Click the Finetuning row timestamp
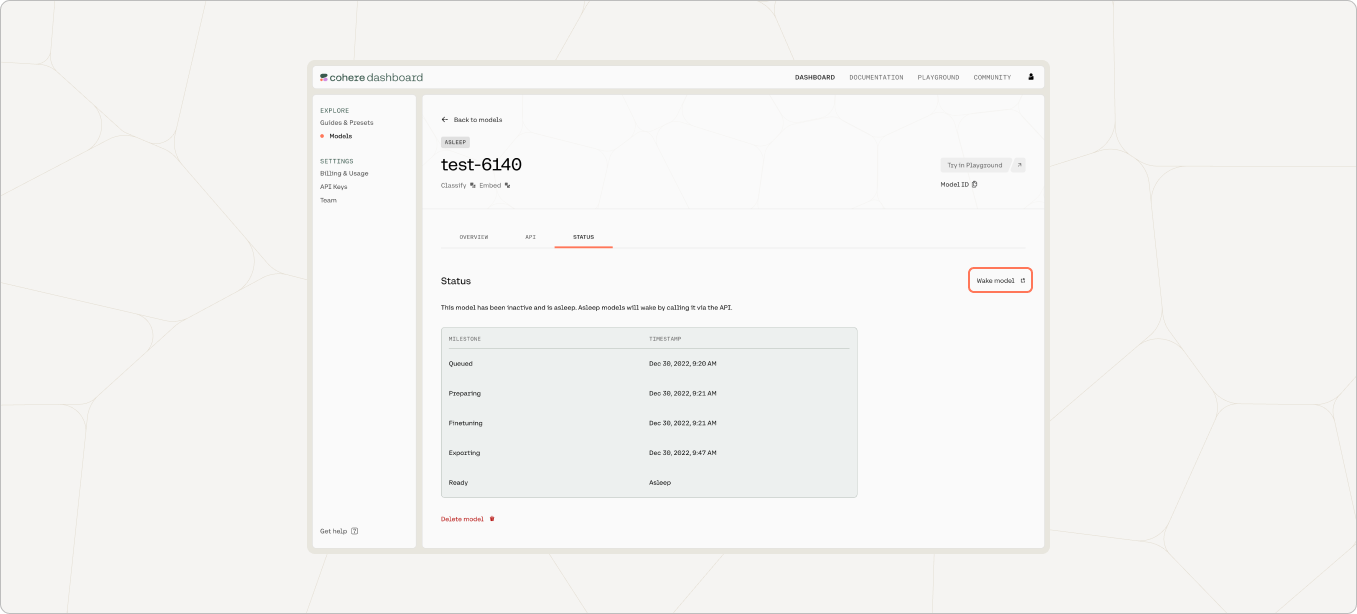The height and width of the screenshot is (614, 1357). [682, 423]
